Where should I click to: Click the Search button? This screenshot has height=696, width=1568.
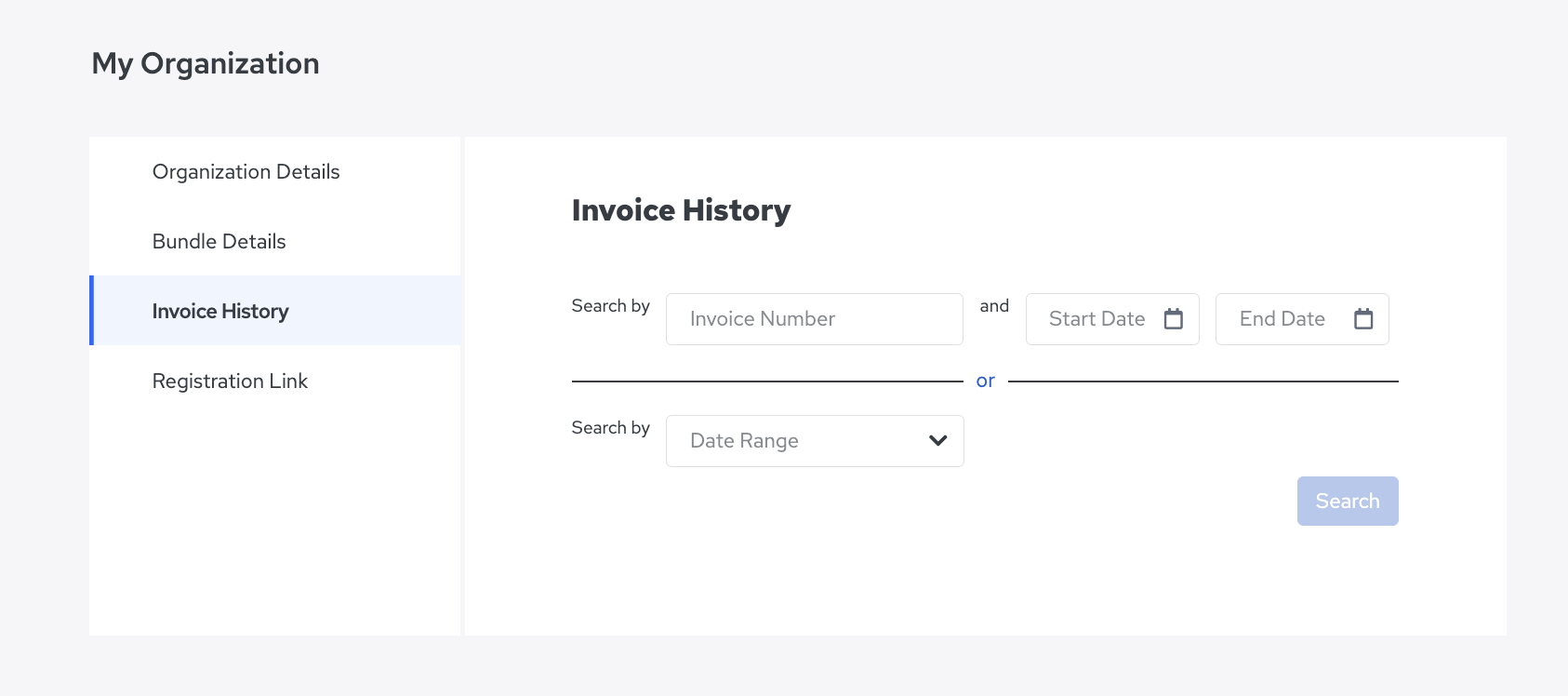point(1348,501)
